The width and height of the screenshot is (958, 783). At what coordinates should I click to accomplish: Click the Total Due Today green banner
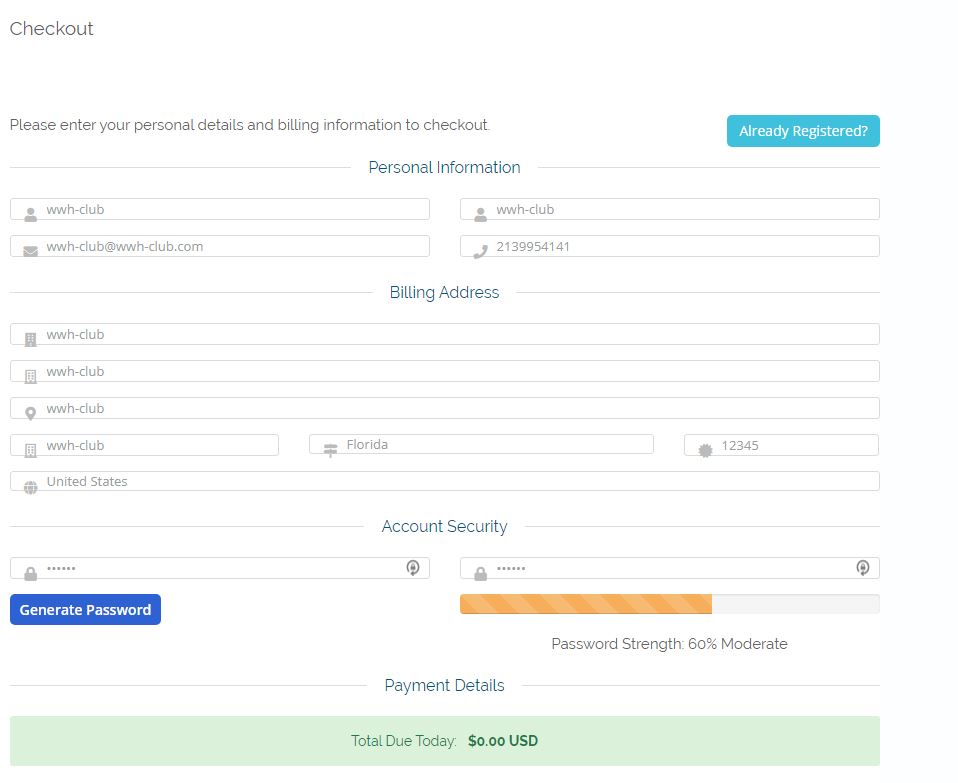pyautogui.click(x=444, y=741)
